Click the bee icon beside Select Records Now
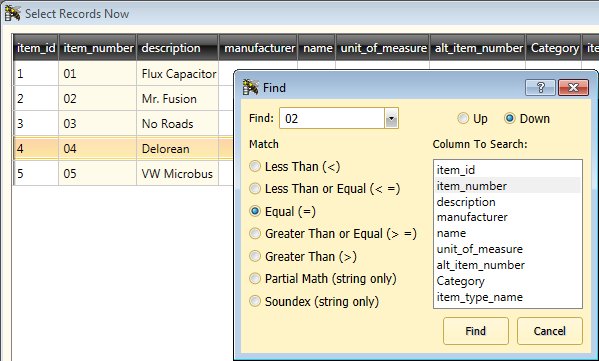 pos(12,13)
